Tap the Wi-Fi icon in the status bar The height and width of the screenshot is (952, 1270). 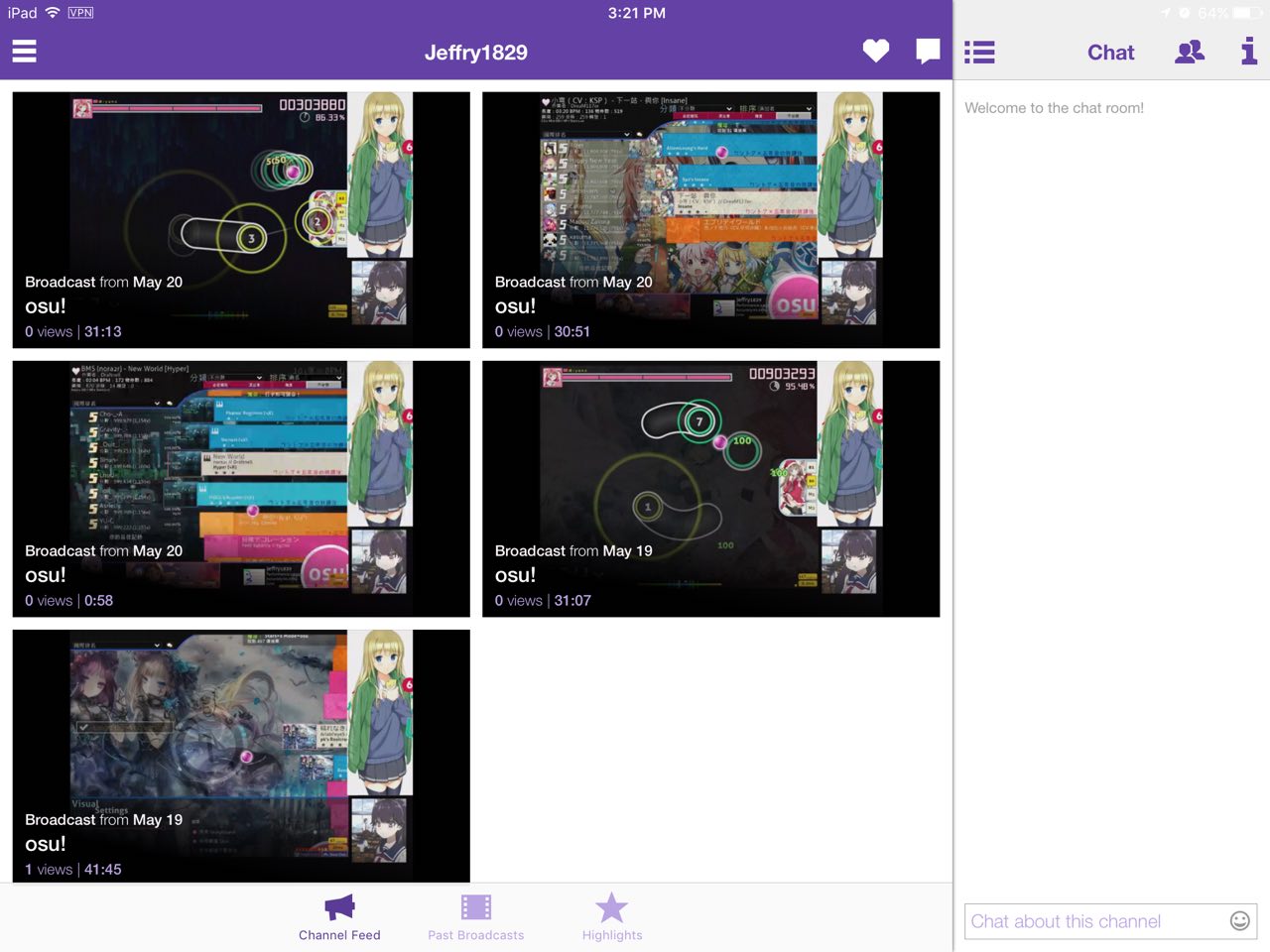[x=53, y=13]
